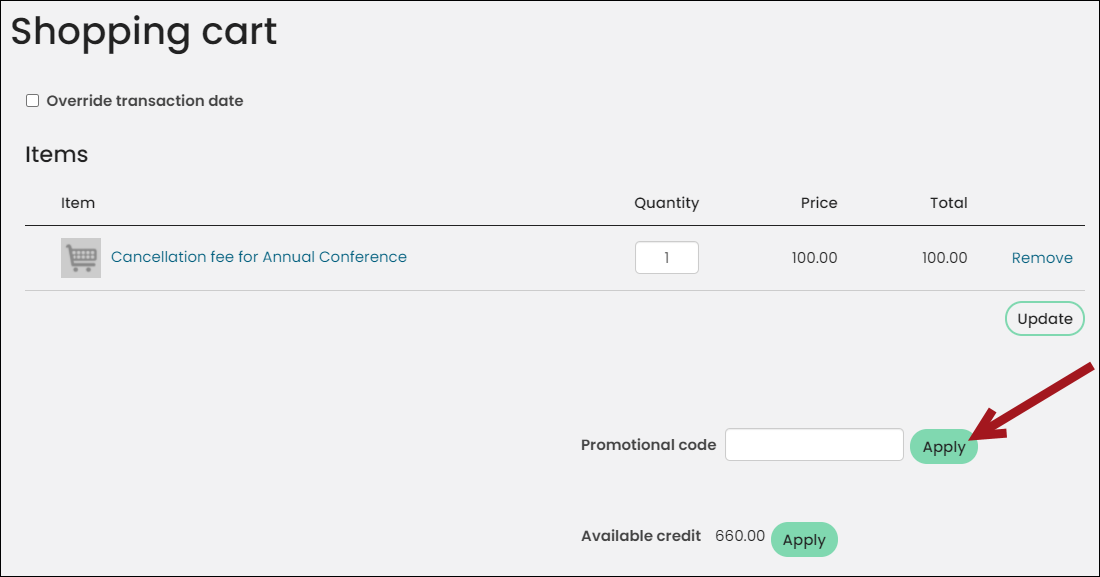Apply the promotional code

coord(944,446)
